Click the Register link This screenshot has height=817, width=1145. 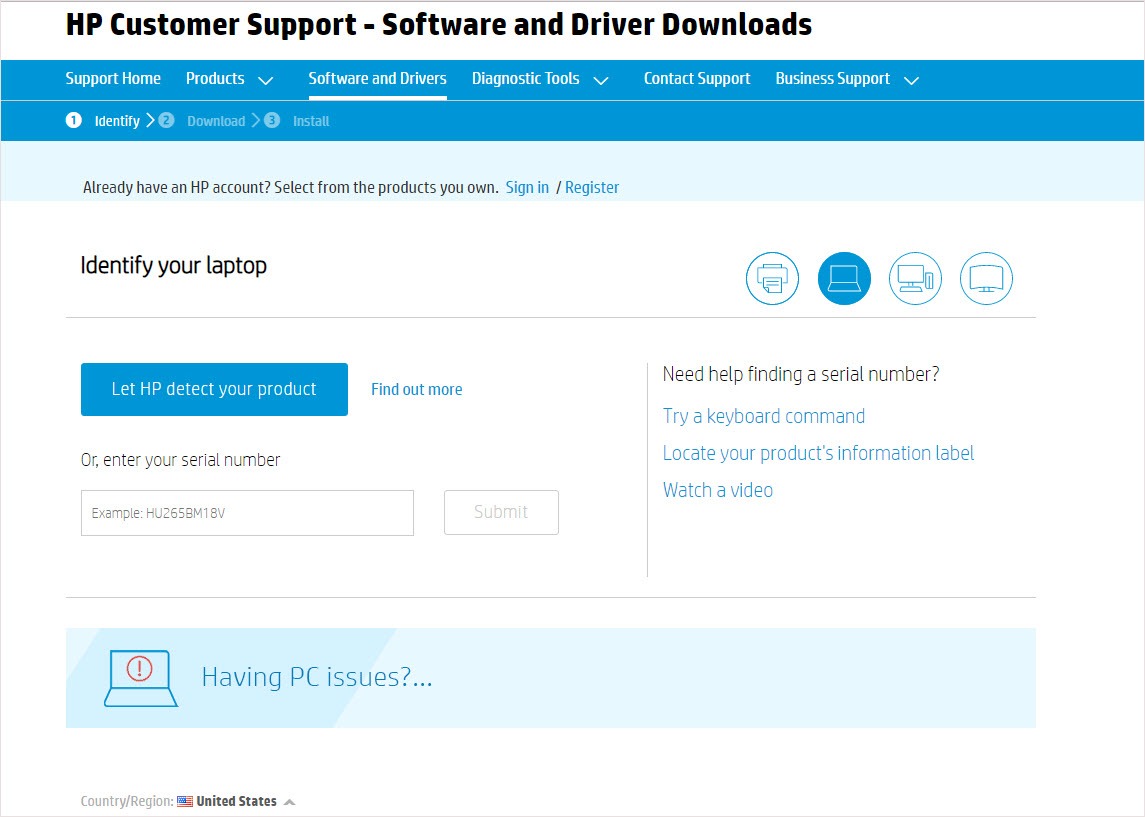(592, 188)
